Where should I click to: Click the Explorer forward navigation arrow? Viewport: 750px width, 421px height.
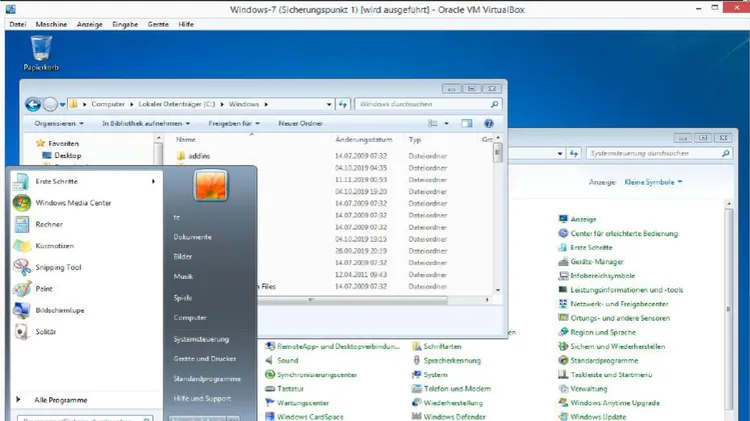pyautogui.click(x=50, y=104)
